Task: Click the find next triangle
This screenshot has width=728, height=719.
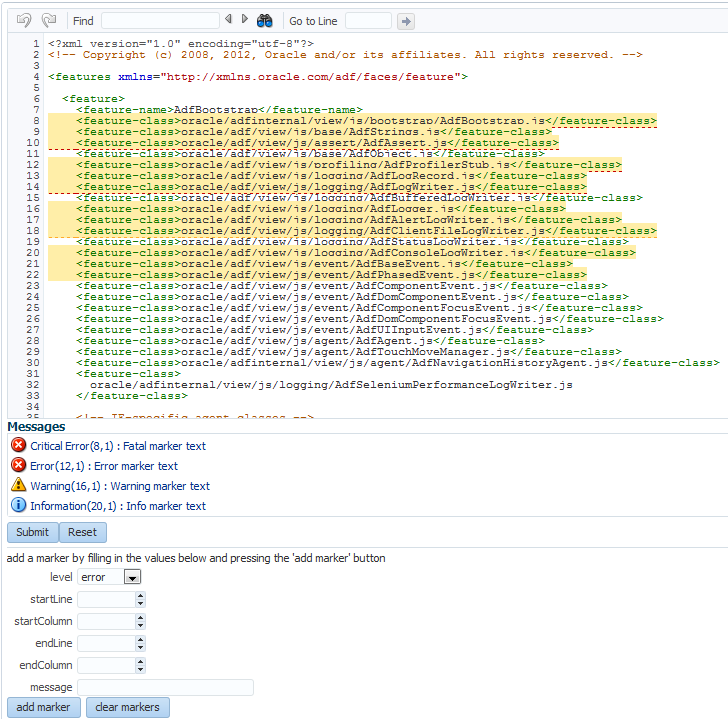Action: pos(244,19)
